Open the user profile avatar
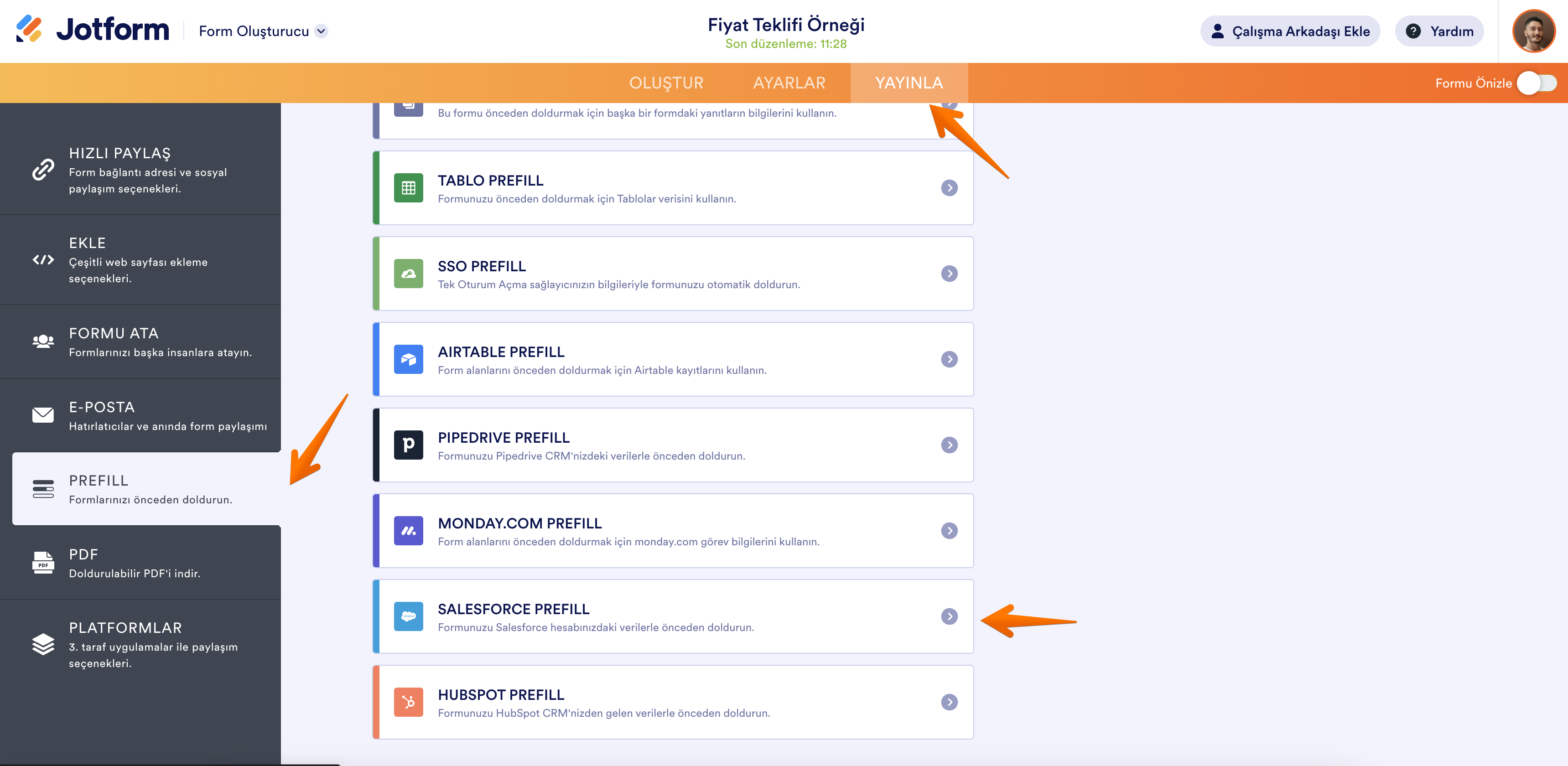This screenshot has height=766, width=1568. point(1533,31)
